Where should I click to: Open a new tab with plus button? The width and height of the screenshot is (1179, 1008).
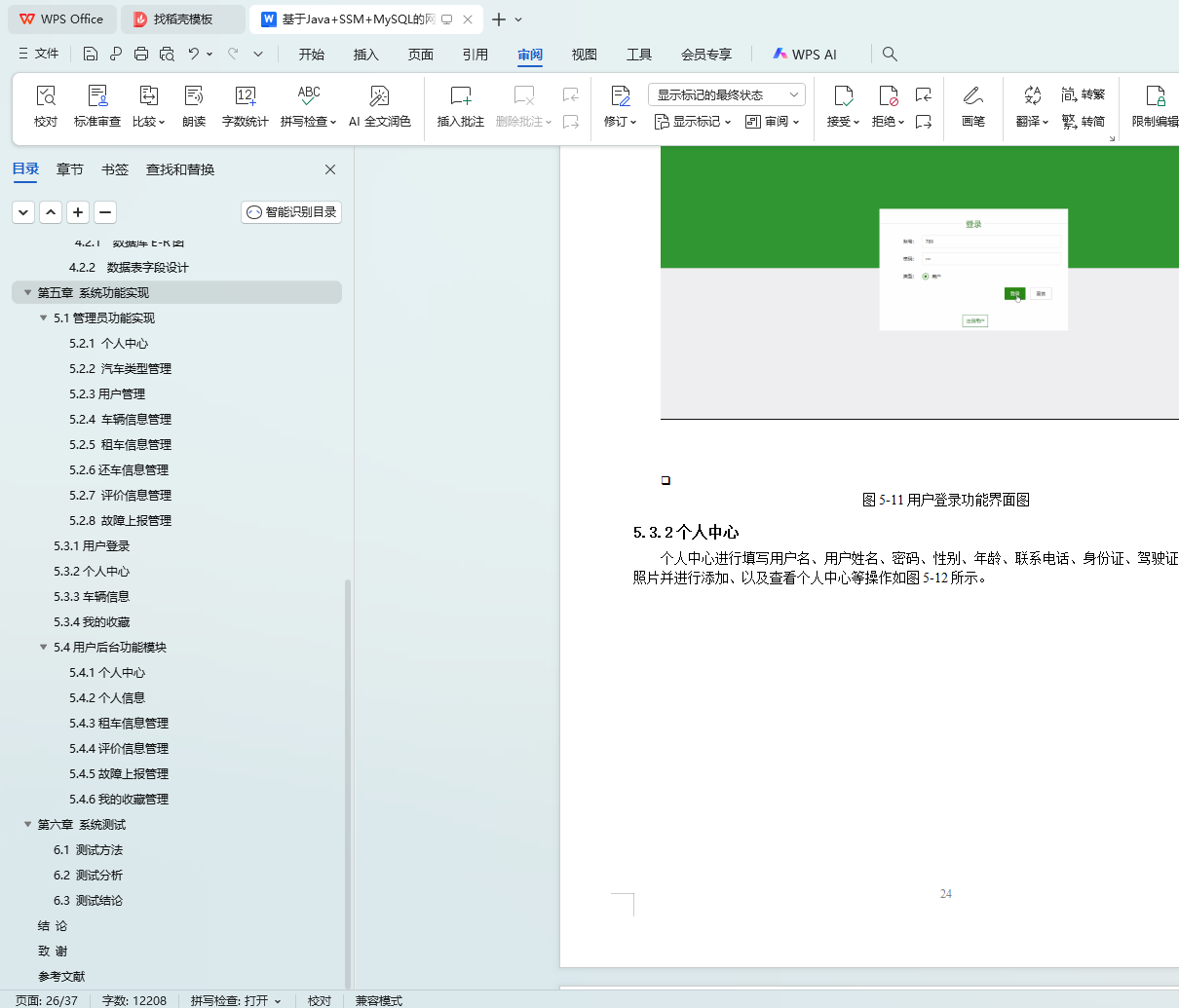point(499,19)
